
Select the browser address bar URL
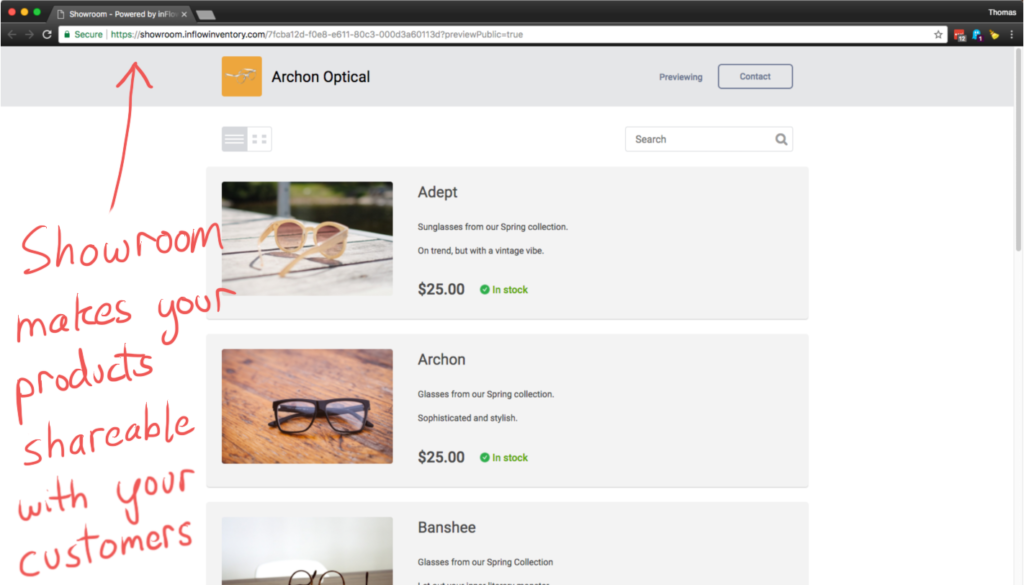click(317, 35)
